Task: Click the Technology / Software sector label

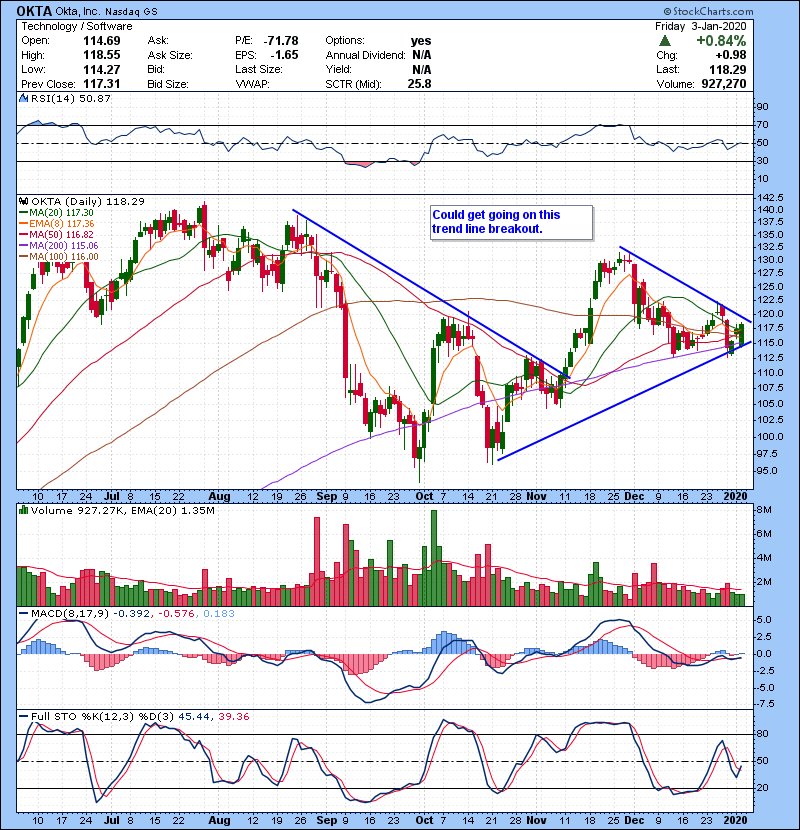Action: point(77,26)
